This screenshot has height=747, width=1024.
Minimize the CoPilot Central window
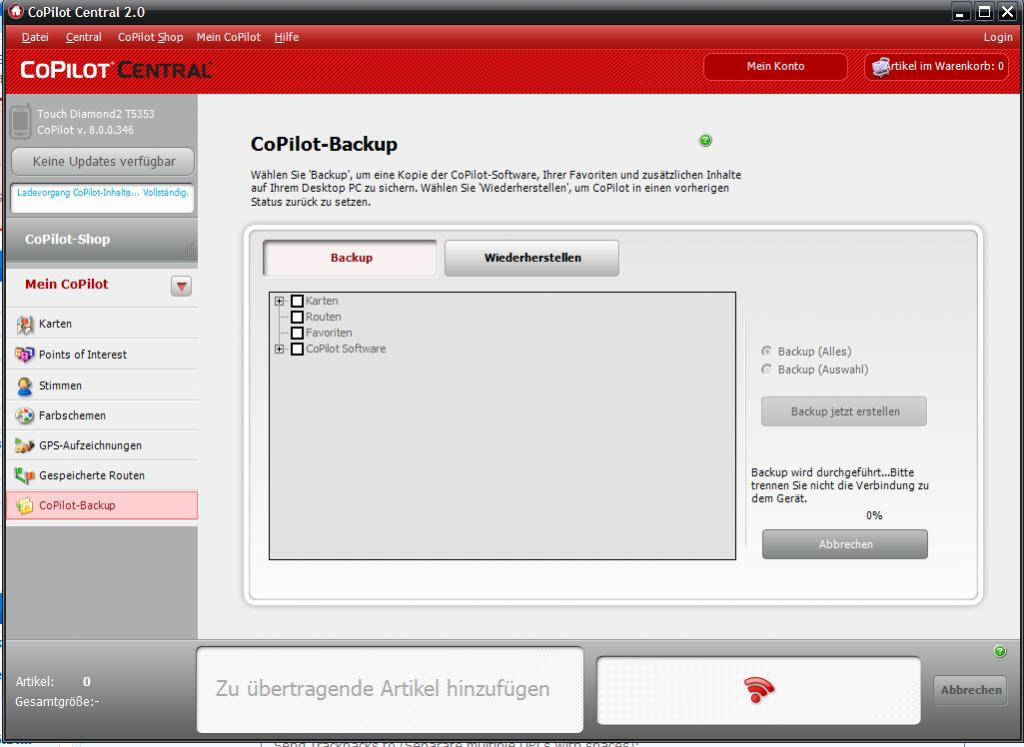pyautogui.click(x=960, y=12)
